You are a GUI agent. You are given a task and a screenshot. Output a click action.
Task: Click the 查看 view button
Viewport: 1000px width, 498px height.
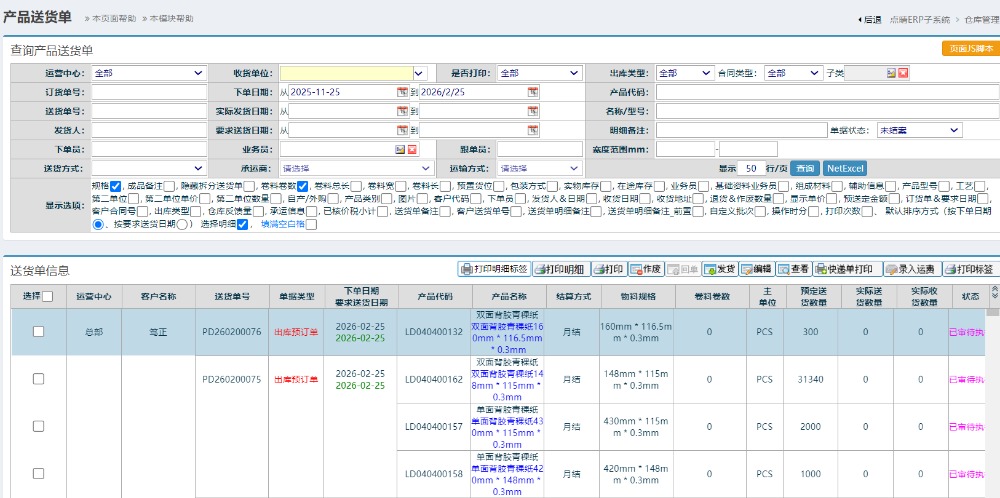[794, 269]
